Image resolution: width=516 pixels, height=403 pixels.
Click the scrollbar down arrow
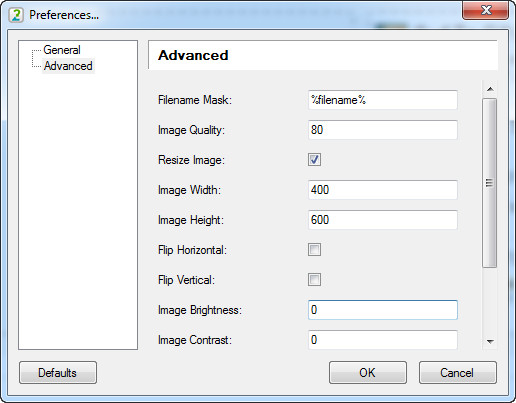pyautogui.click(x=490, y=341)
